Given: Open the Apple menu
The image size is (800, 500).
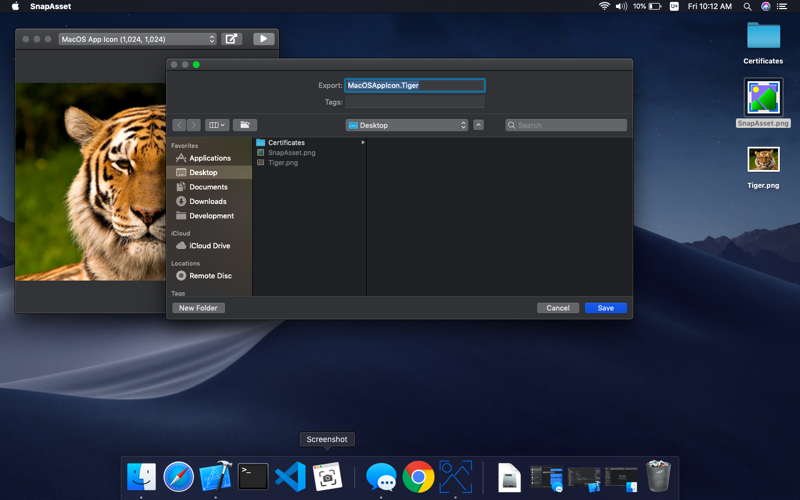Looking at the screenshot, I should pyautogui.click(x=15, y=6).
